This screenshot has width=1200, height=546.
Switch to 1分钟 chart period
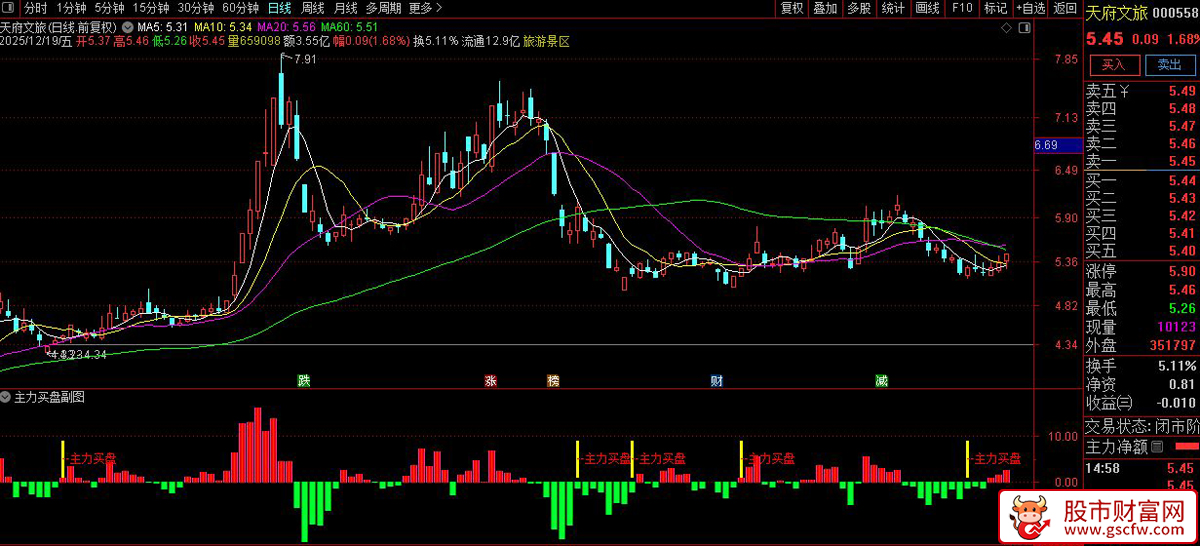pos(71,8)
